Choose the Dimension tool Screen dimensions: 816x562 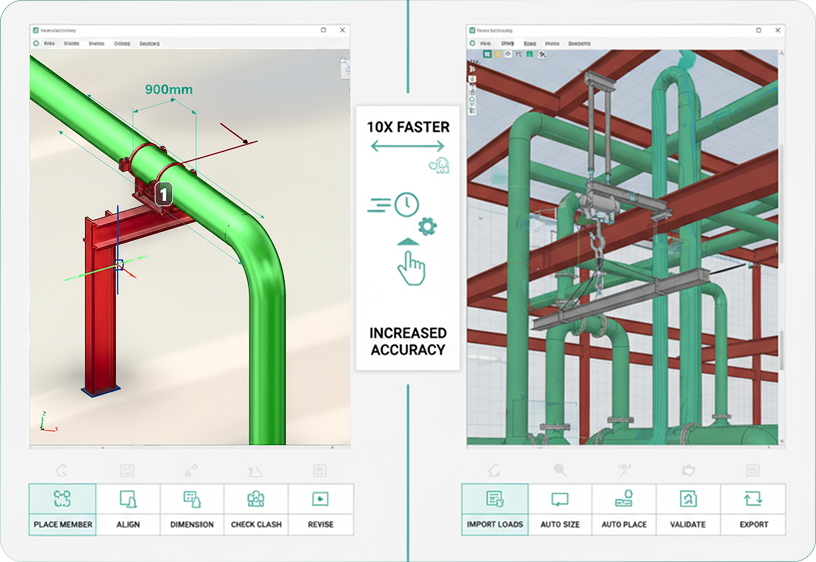(x=192, y=509)
